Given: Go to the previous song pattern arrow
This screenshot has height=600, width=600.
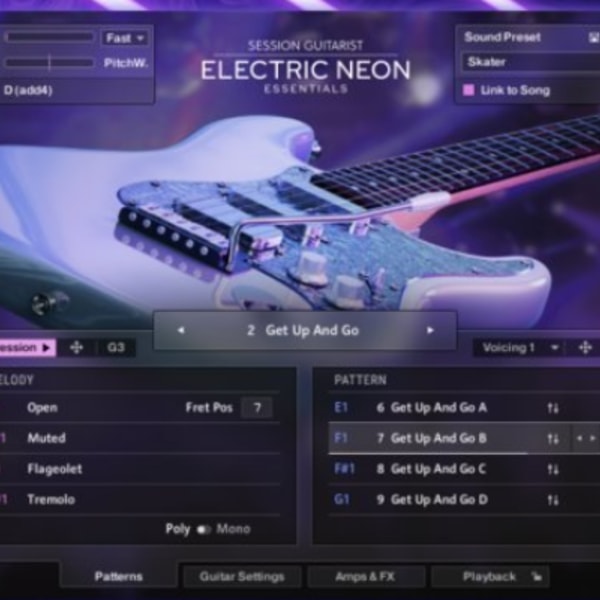Looking at the screenshot, I should 181,330.
